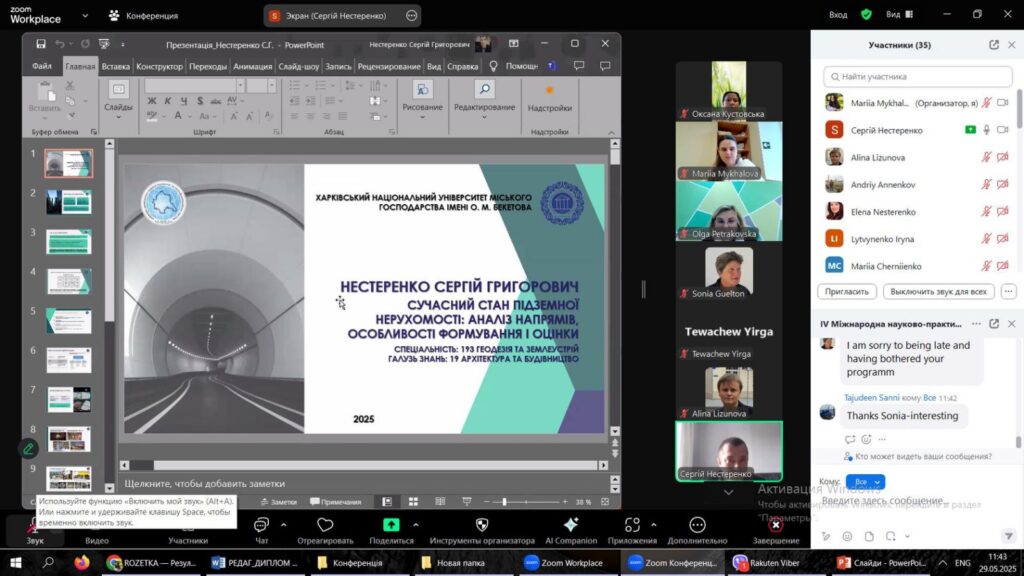This screenshot has height=576, width=1024.
Task: Switch to the Конструктор ribbon tab
Action: pos(159,66)
